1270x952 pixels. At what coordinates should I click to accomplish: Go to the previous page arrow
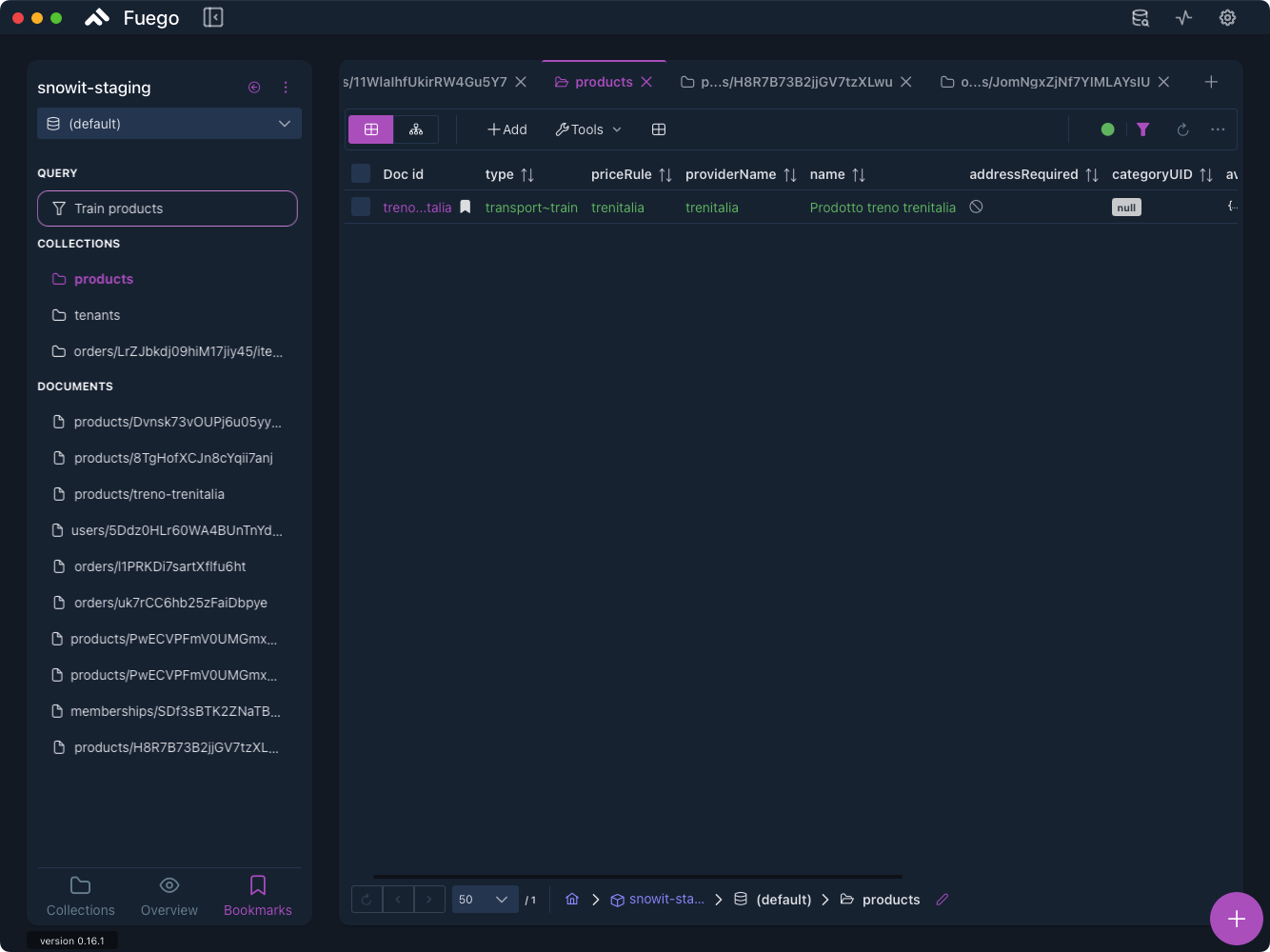[x=398, y=899]
